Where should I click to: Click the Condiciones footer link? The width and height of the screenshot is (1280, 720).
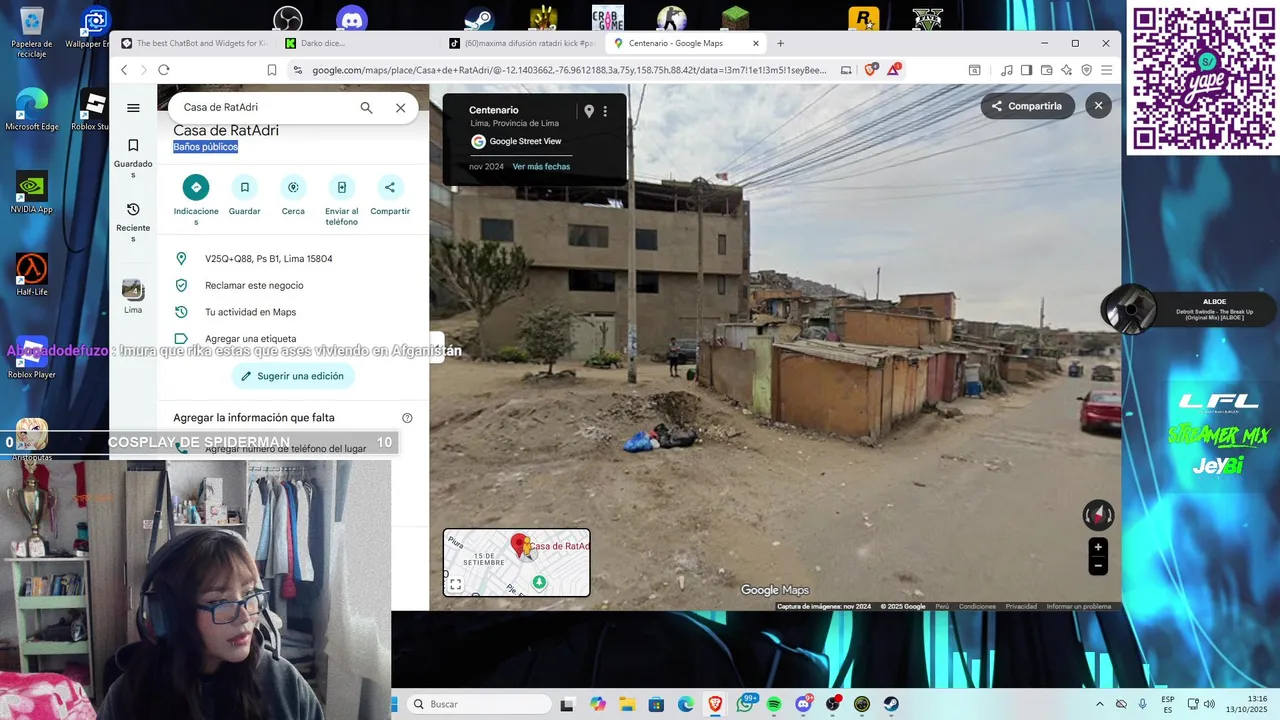coord(977,607)
